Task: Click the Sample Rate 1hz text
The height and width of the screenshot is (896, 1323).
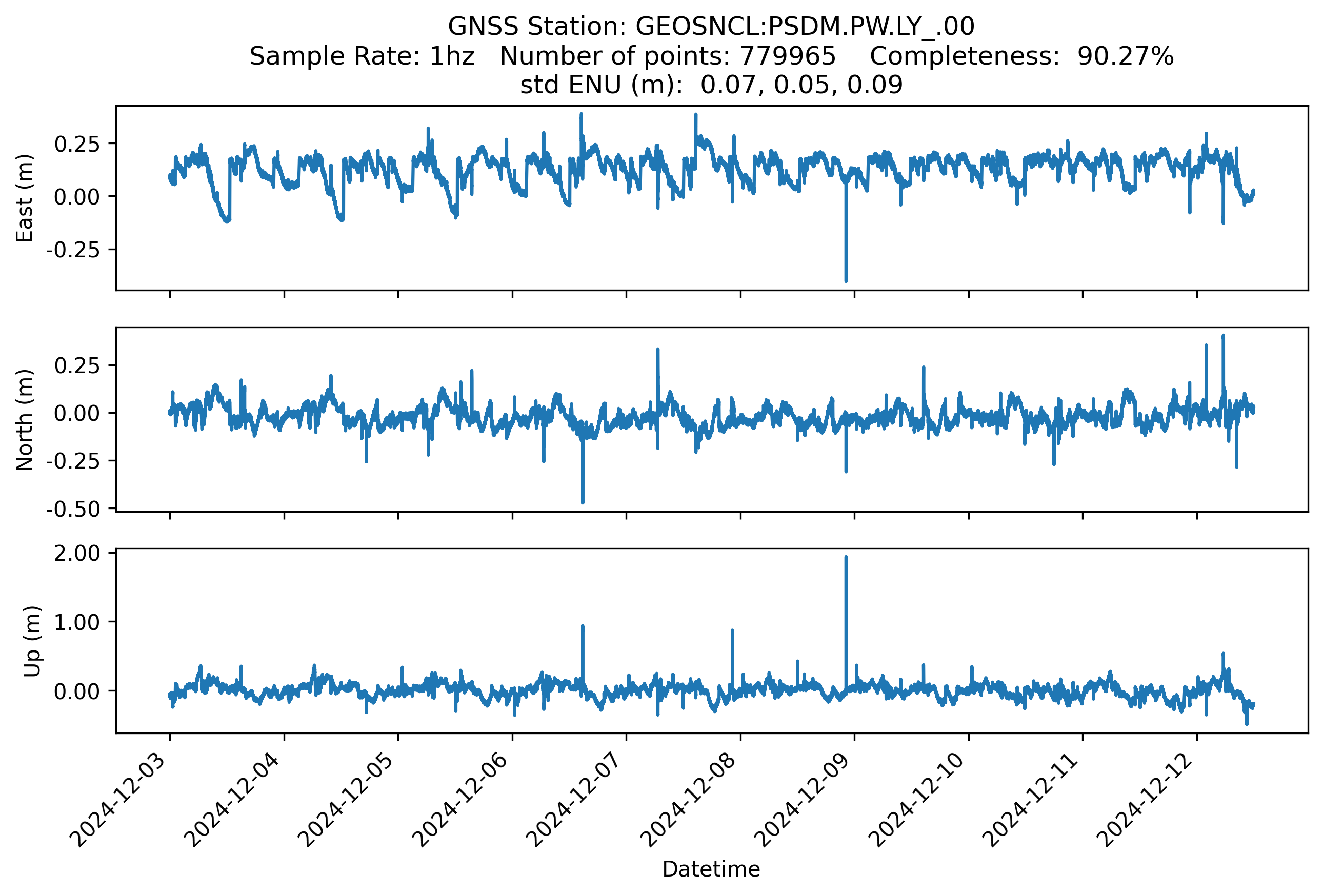Action: coord(362,56)
